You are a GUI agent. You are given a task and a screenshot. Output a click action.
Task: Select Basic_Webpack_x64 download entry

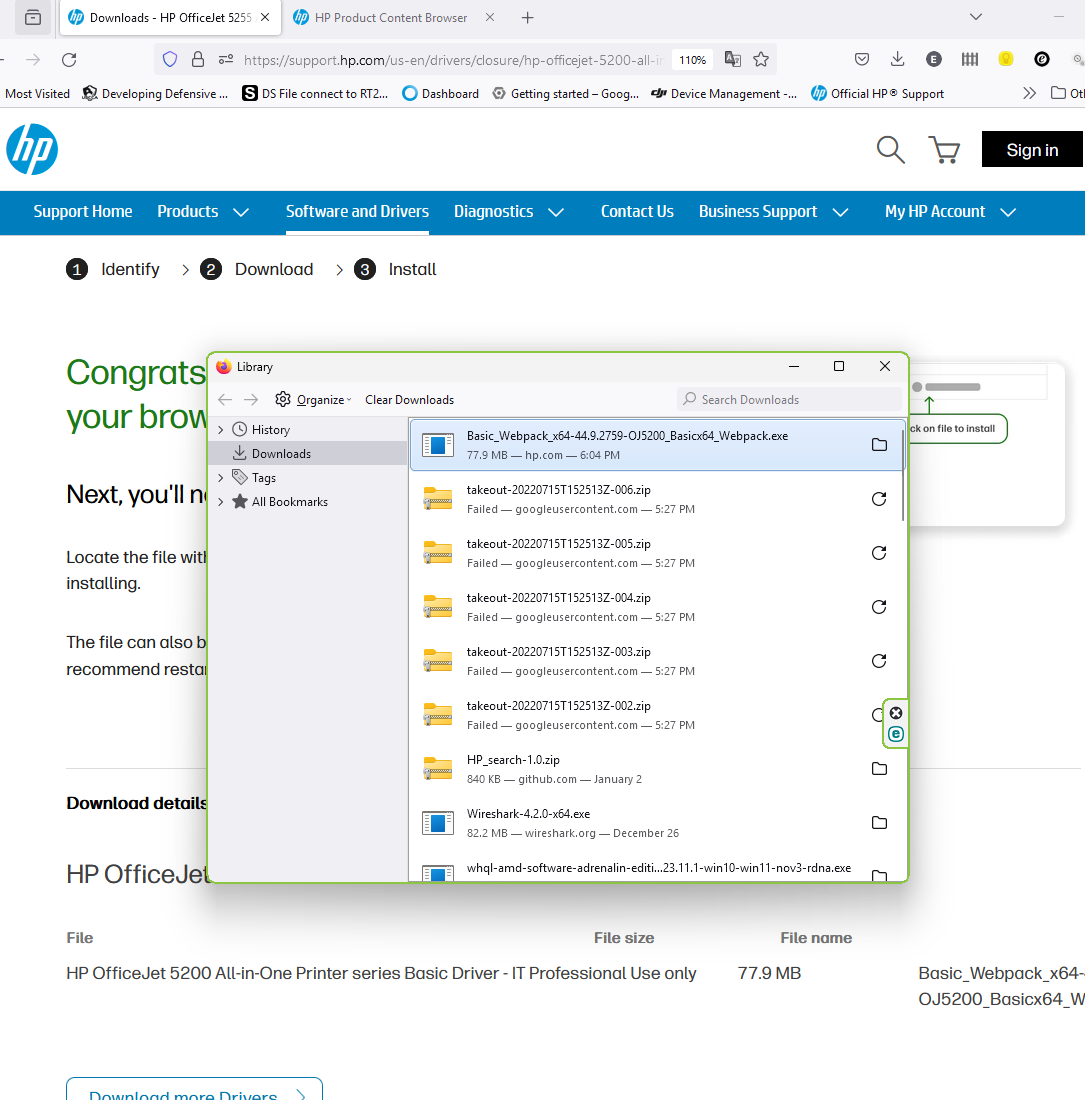click(x=657, y=445)
